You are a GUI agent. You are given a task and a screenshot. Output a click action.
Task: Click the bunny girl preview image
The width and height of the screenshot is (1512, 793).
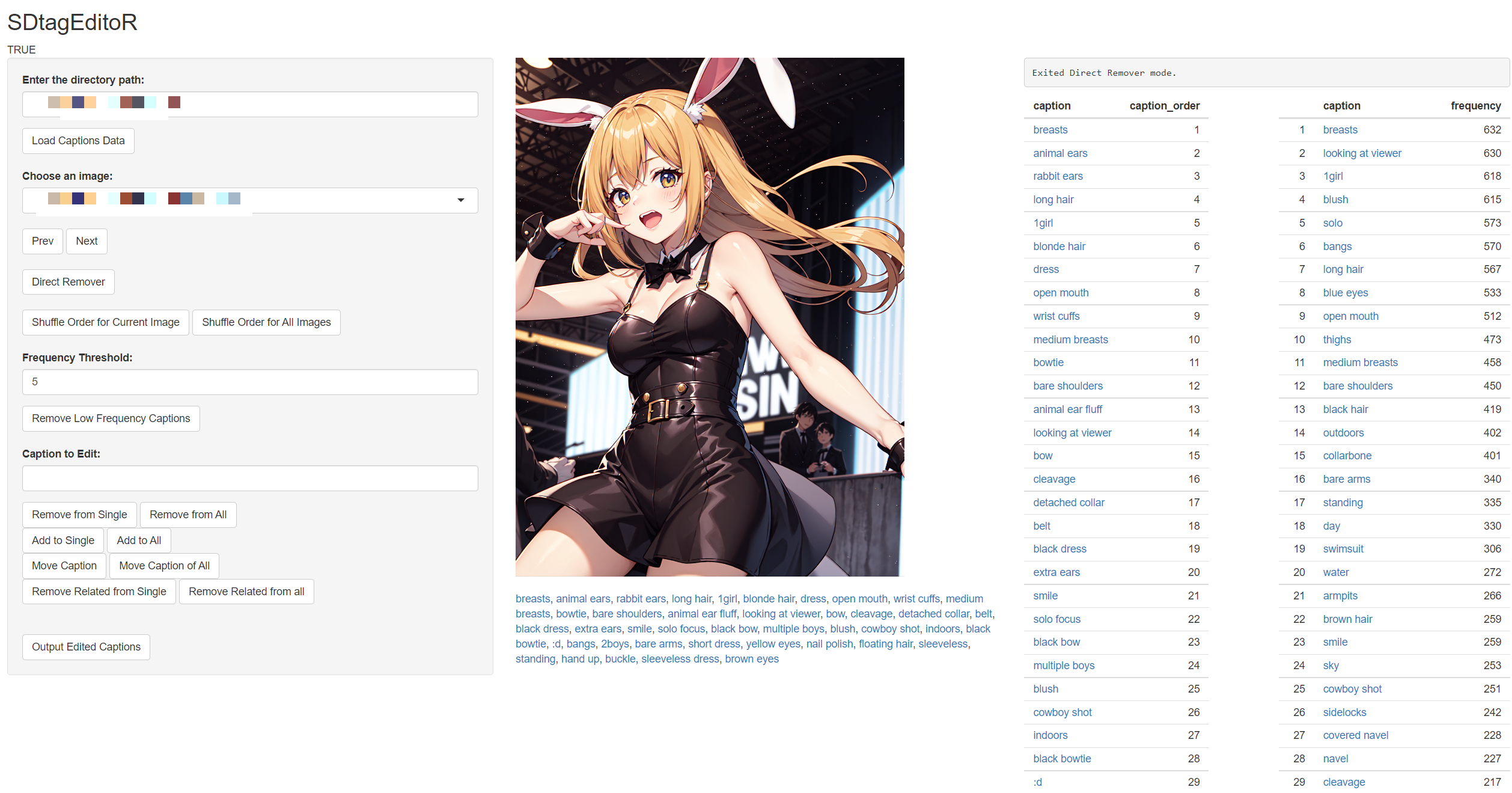[709, 317]
